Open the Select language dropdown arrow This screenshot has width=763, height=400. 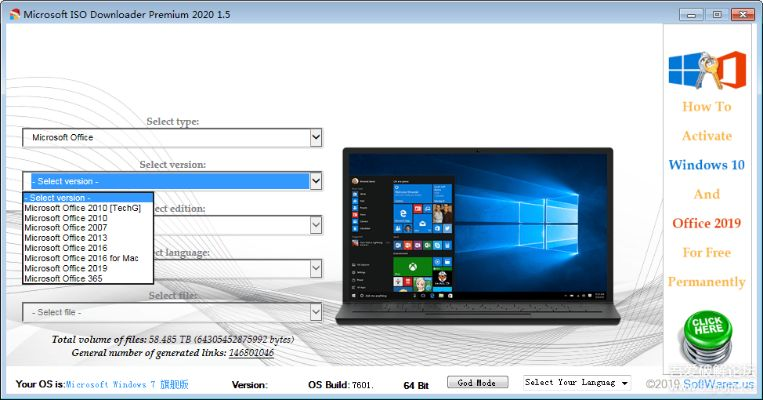tap(316, 269)
